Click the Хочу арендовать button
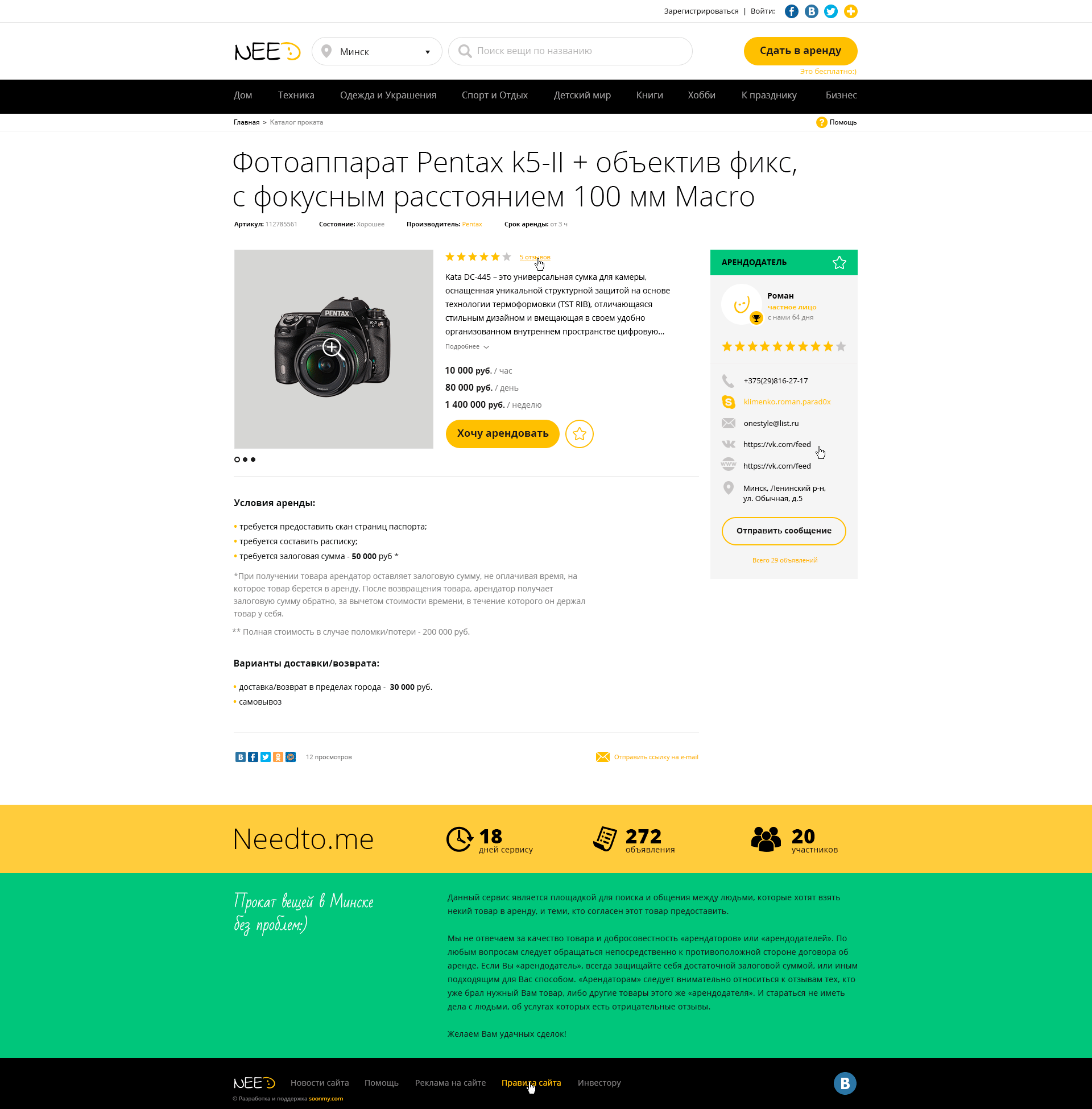The height and width of the screenshot is (1109, 1092). point(502,434)
